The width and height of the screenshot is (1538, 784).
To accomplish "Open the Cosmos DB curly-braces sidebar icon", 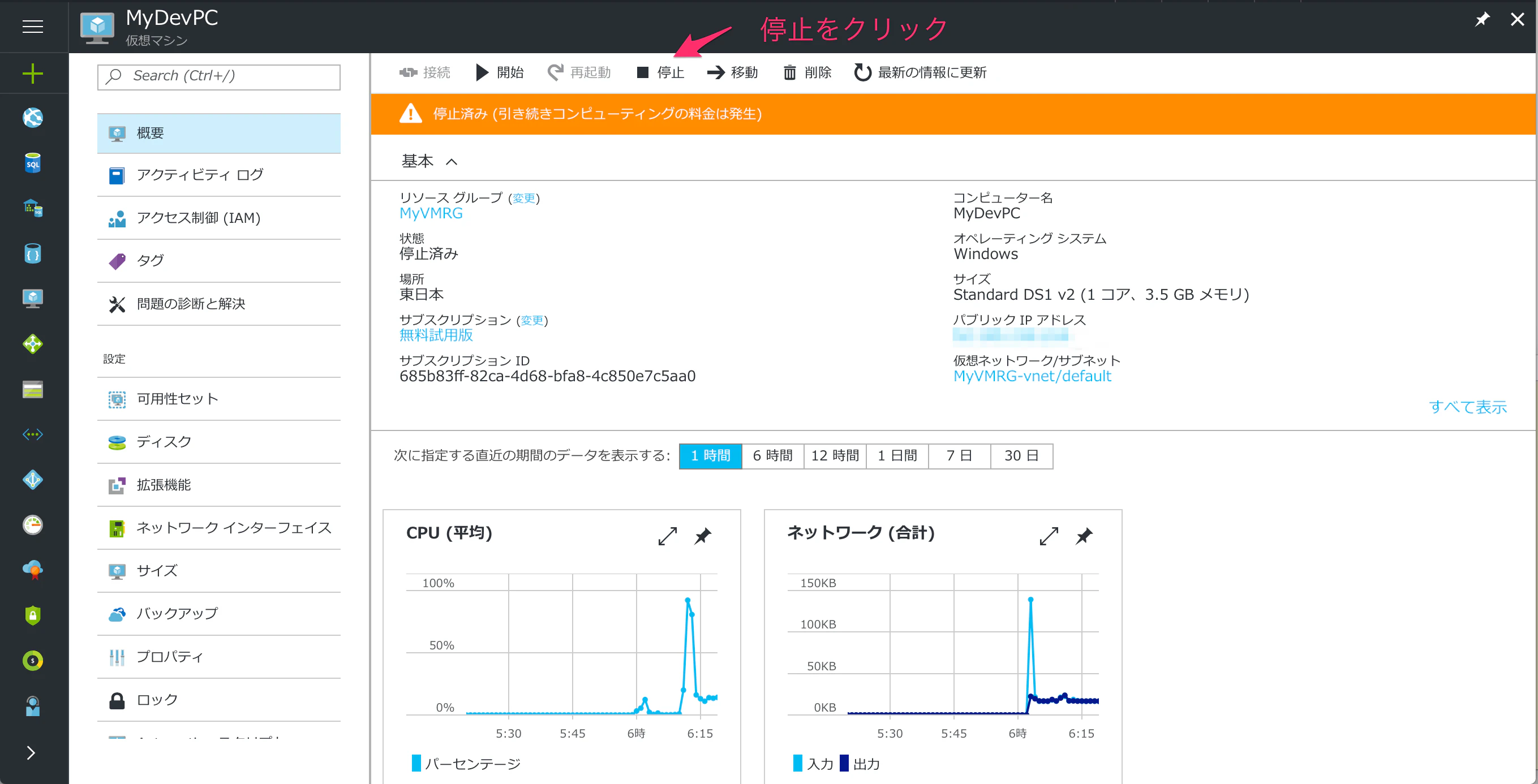I will coord(33,253).
